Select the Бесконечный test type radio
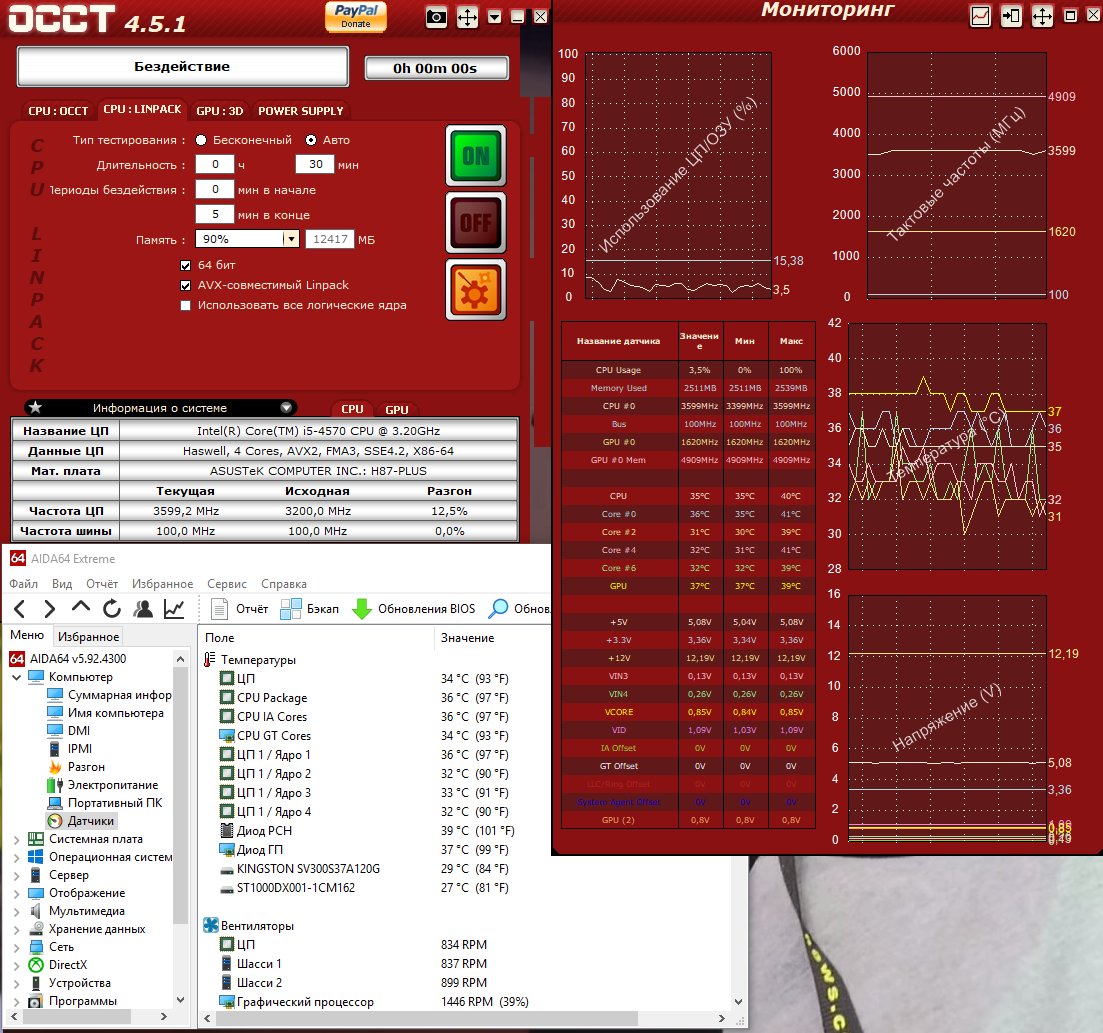The height and width of the screenshot is (1033, 1103). pyautogui.click(x=201, y=140)
